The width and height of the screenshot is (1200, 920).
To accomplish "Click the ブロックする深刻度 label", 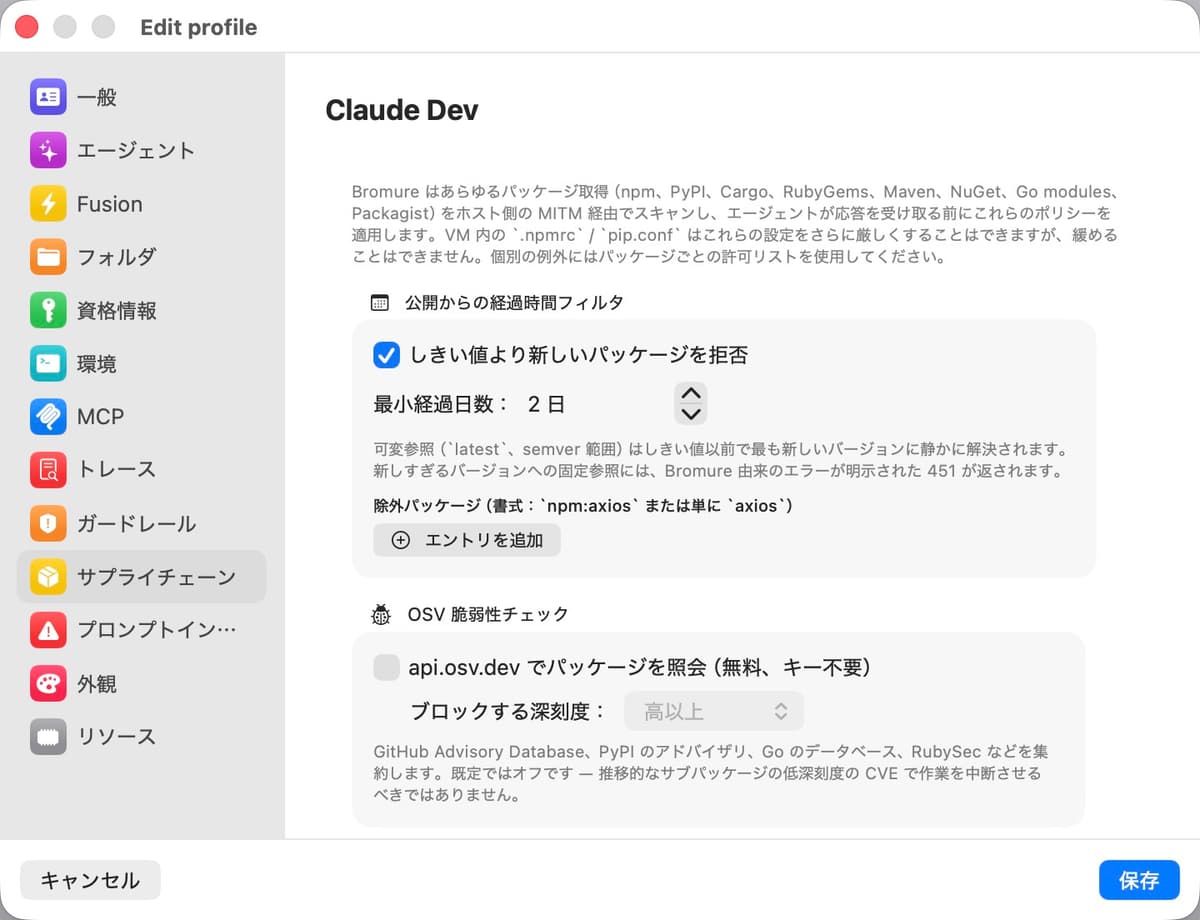I will (508, 711).
